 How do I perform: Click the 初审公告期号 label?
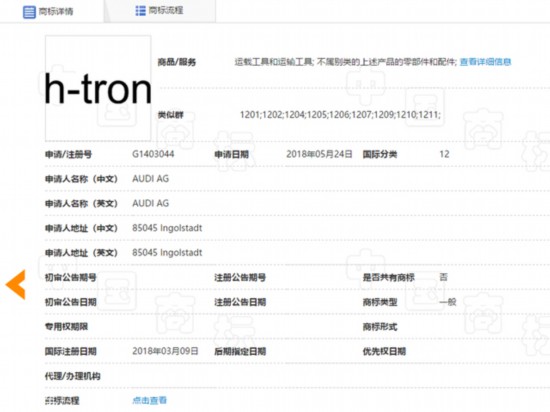[x=71, y=277]
